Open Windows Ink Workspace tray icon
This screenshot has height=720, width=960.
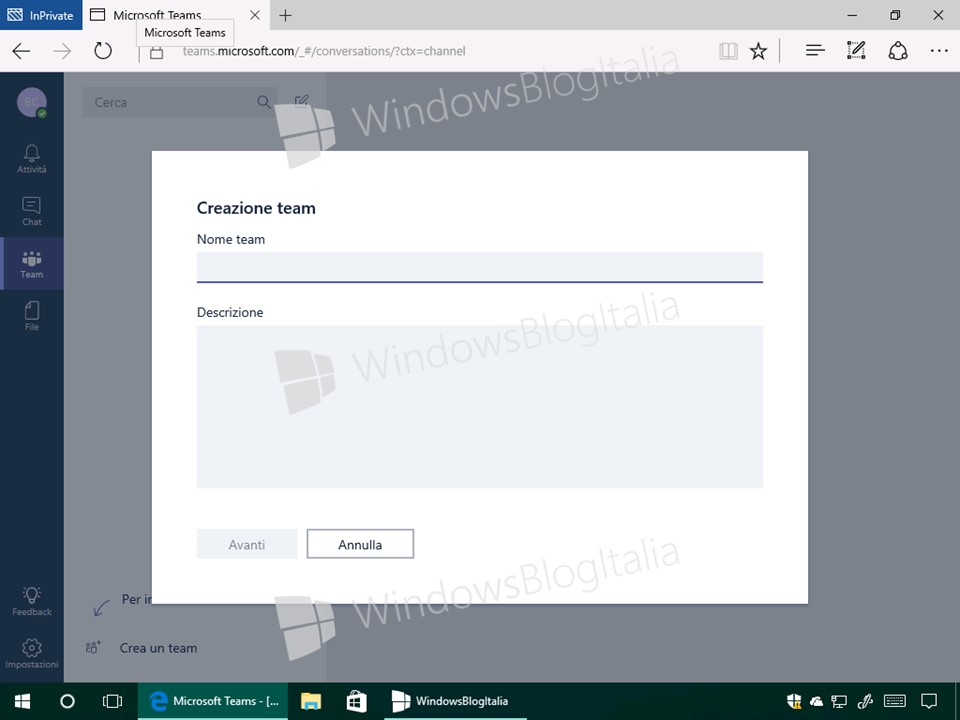click(865, 701)
